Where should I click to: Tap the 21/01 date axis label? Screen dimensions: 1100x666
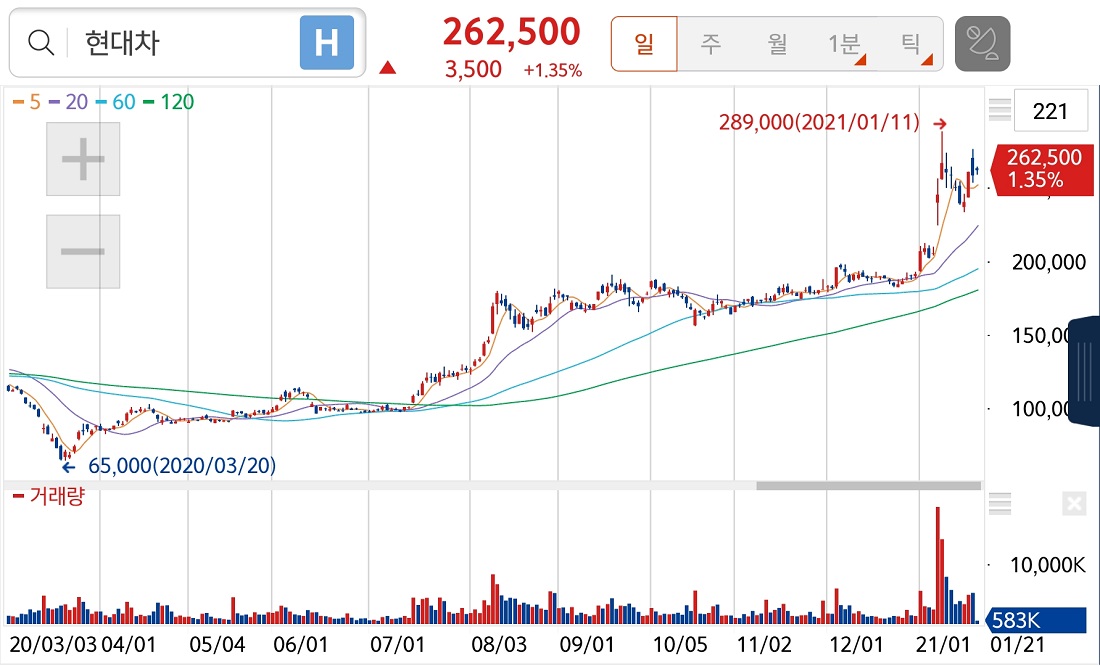pos(944,644)
